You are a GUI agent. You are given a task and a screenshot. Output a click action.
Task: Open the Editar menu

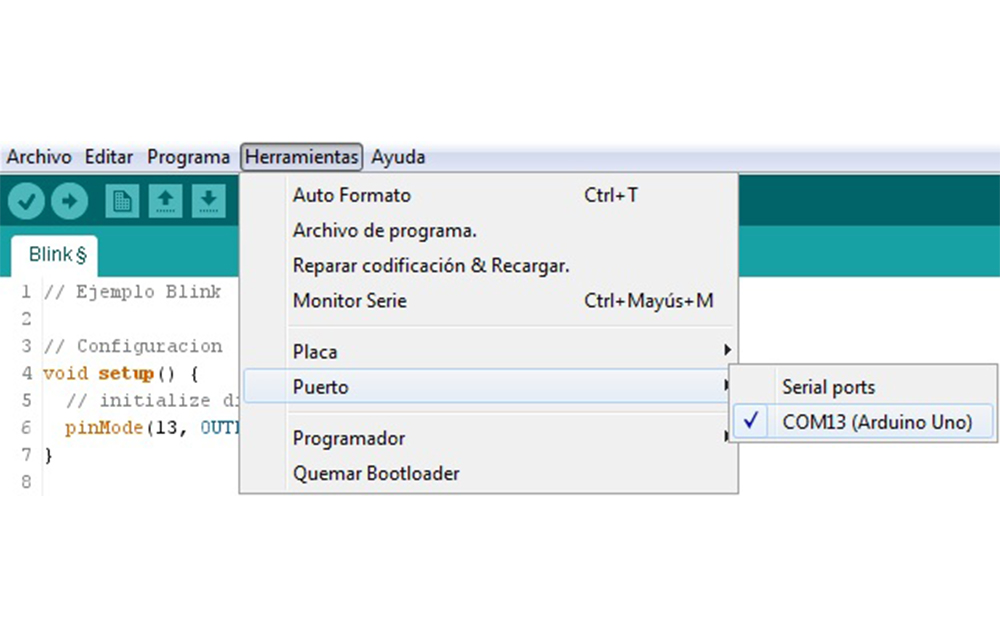[x=109, y=157]
